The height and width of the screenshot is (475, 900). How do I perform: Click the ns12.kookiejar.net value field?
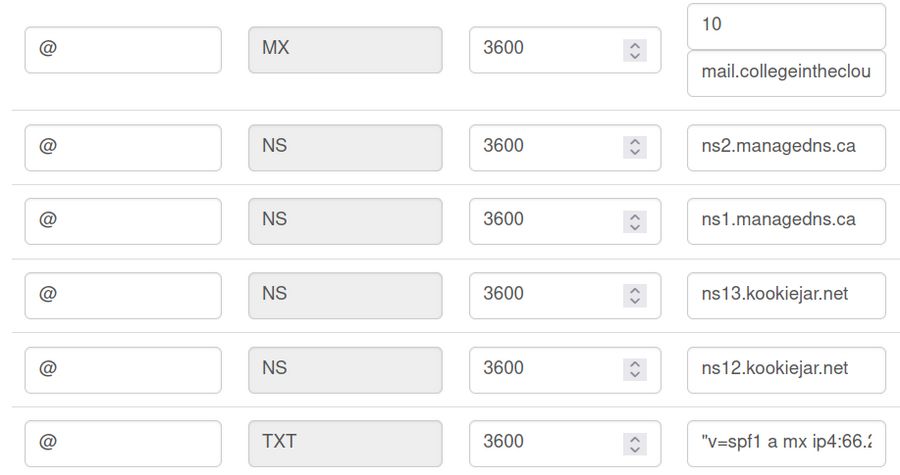pos(786,369)
